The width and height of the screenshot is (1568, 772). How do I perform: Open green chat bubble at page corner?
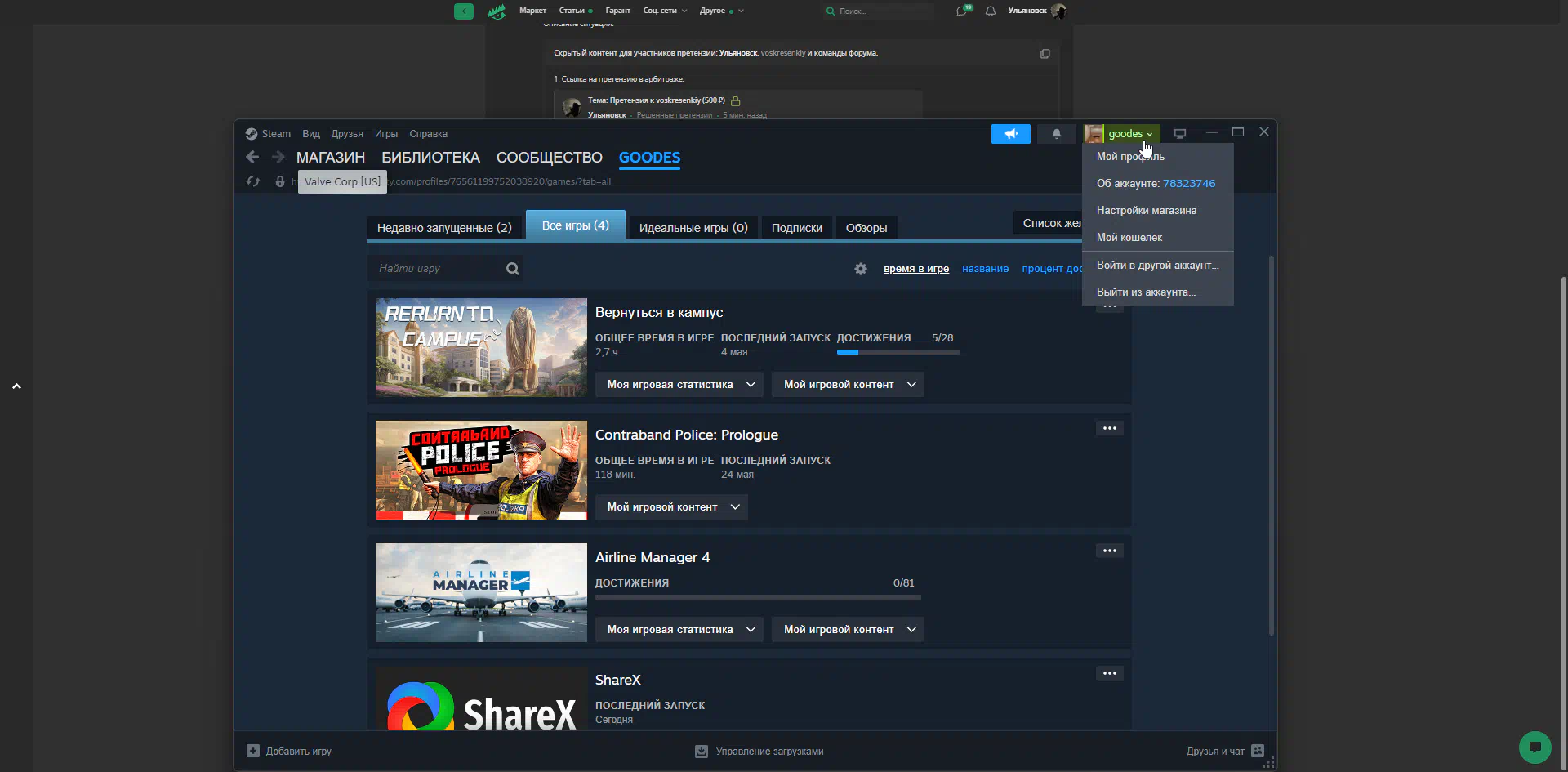(x=1535, y=747)
